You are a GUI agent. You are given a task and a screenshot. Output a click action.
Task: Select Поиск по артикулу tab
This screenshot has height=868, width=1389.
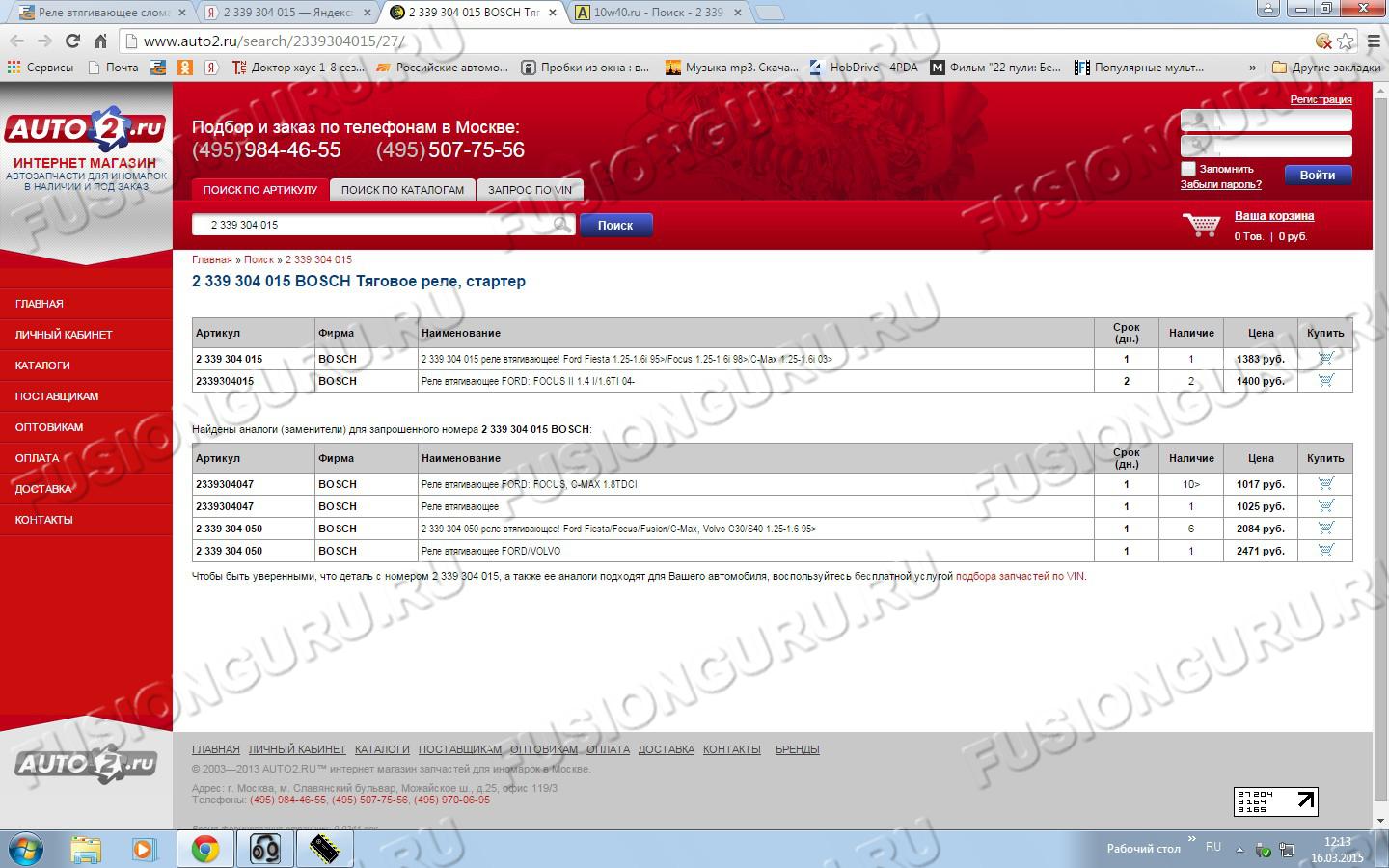point(259,190)
